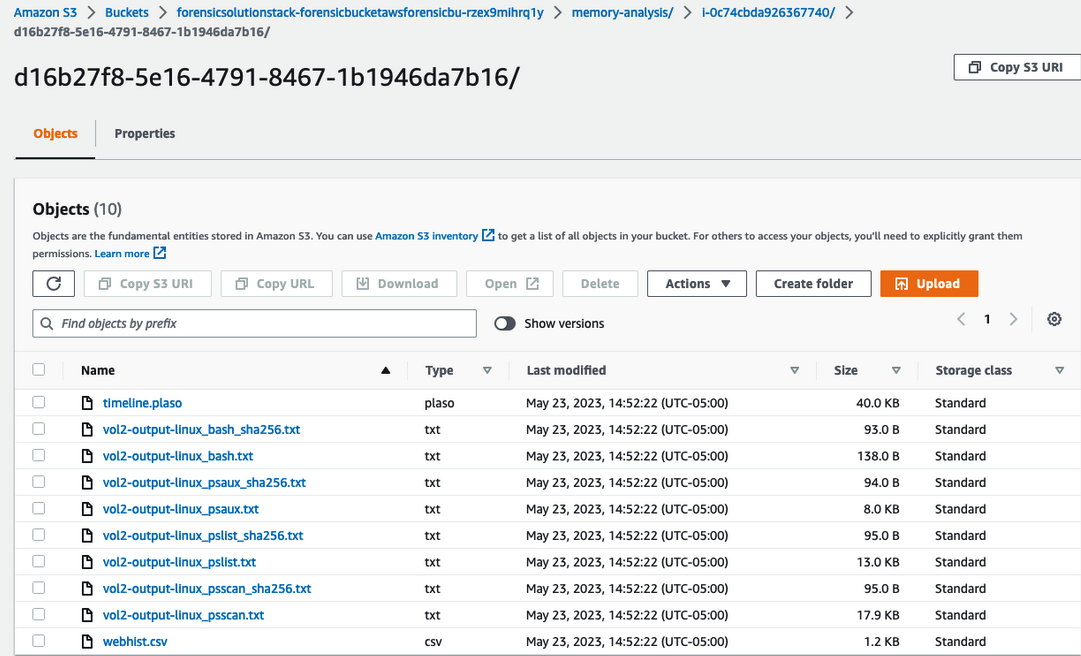The height and width of the screenshot is (656, 1081).
Task: Open the Learn more link
Action: coord(122,254)
